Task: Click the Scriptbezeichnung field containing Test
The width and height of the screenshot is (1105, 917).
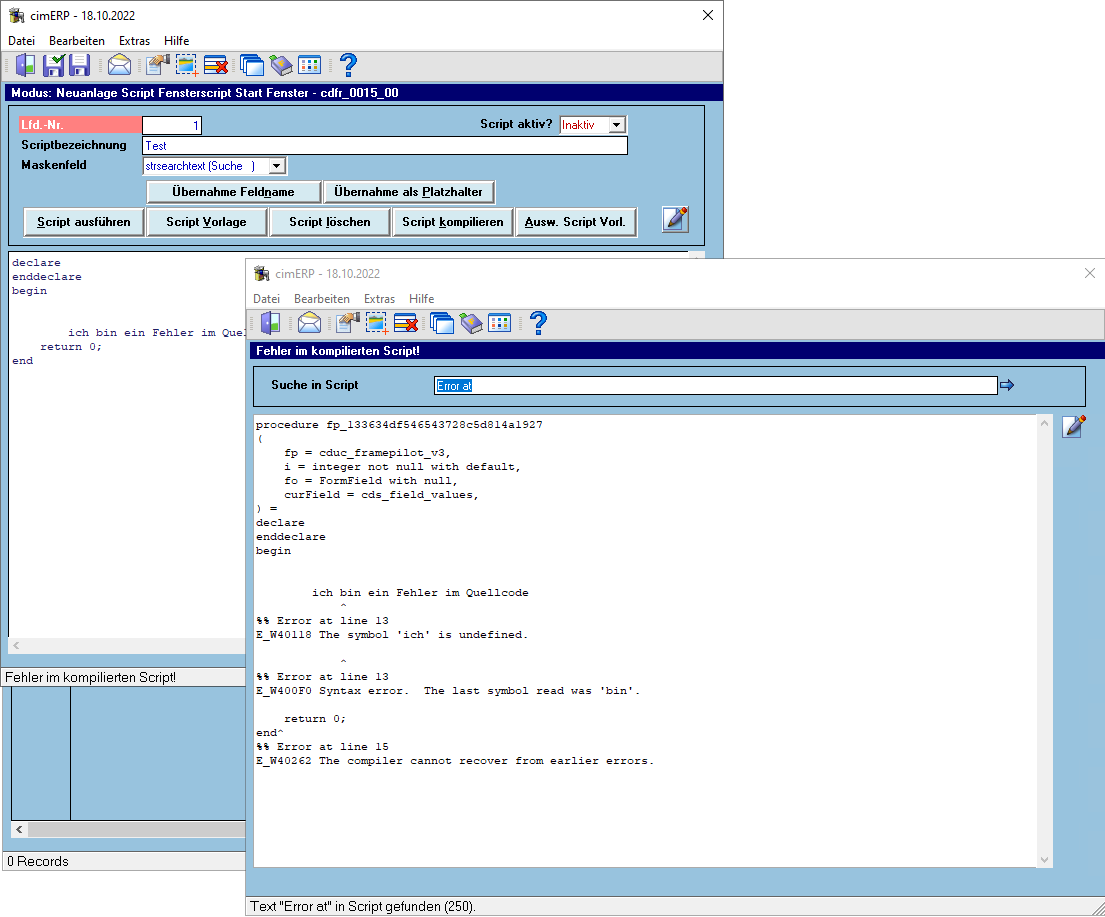Action: 385,146
